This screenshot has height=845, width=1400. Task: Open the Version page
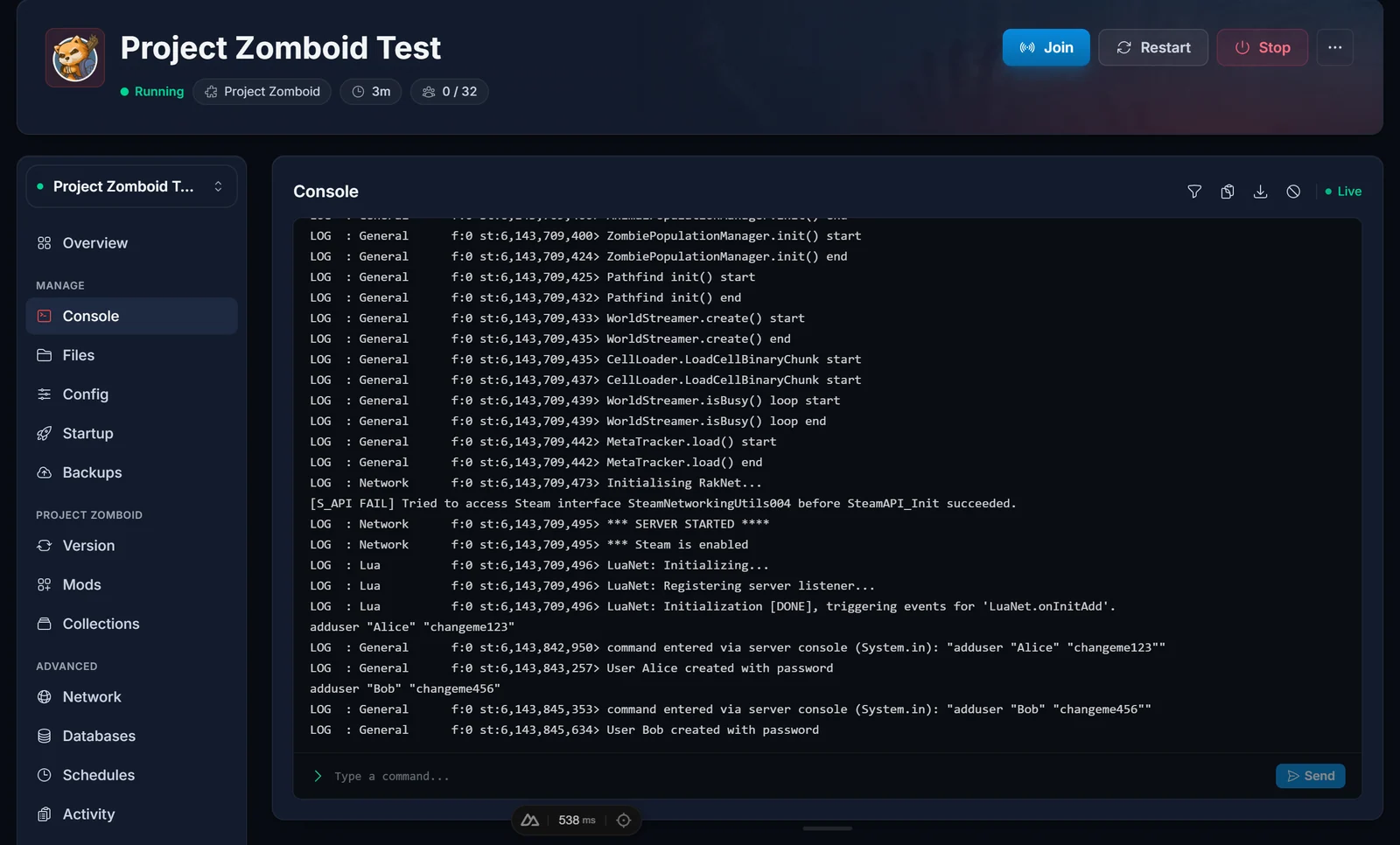coord(131,546)
